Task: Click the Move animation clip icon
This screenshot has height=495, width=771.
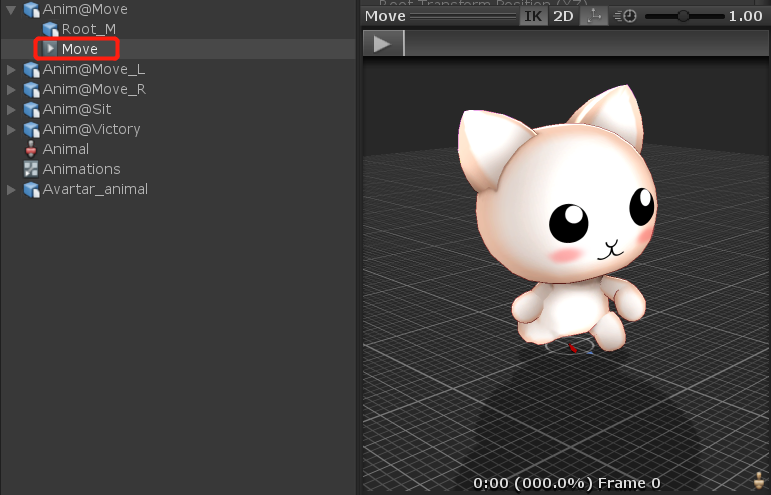Action: 50,49
